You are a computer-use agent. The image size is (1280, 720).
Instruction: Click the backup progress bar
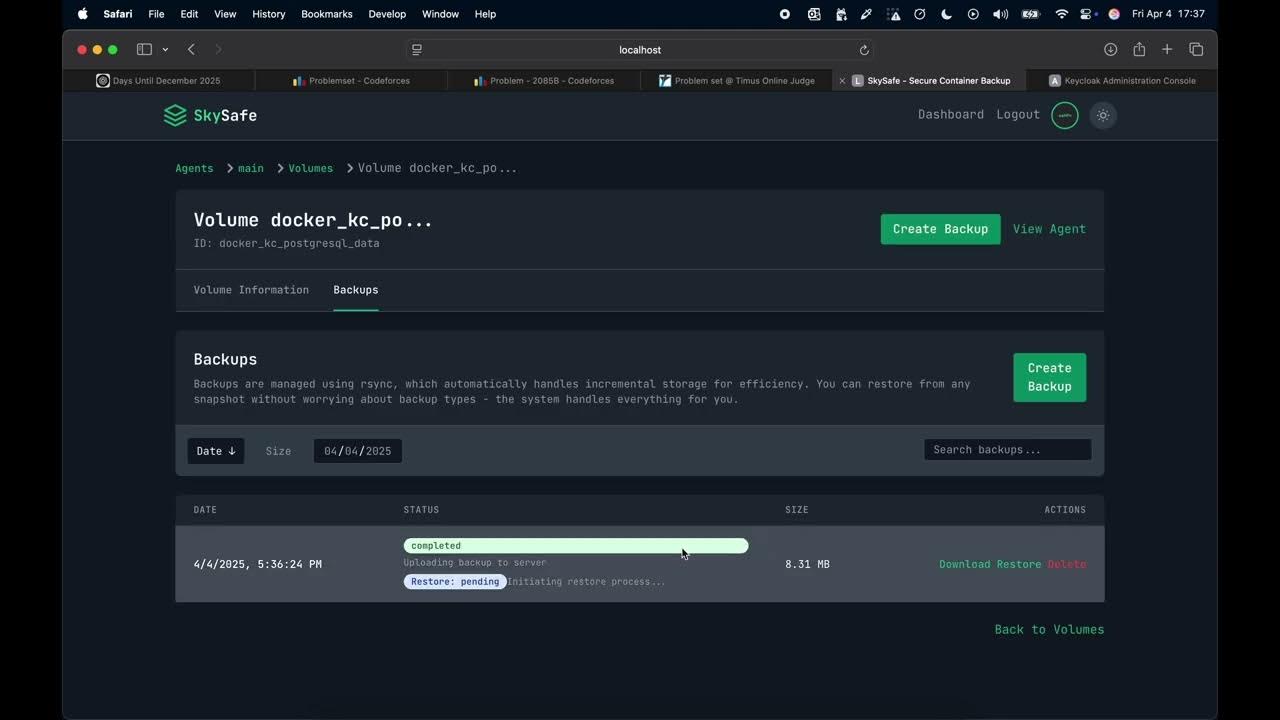575,545
